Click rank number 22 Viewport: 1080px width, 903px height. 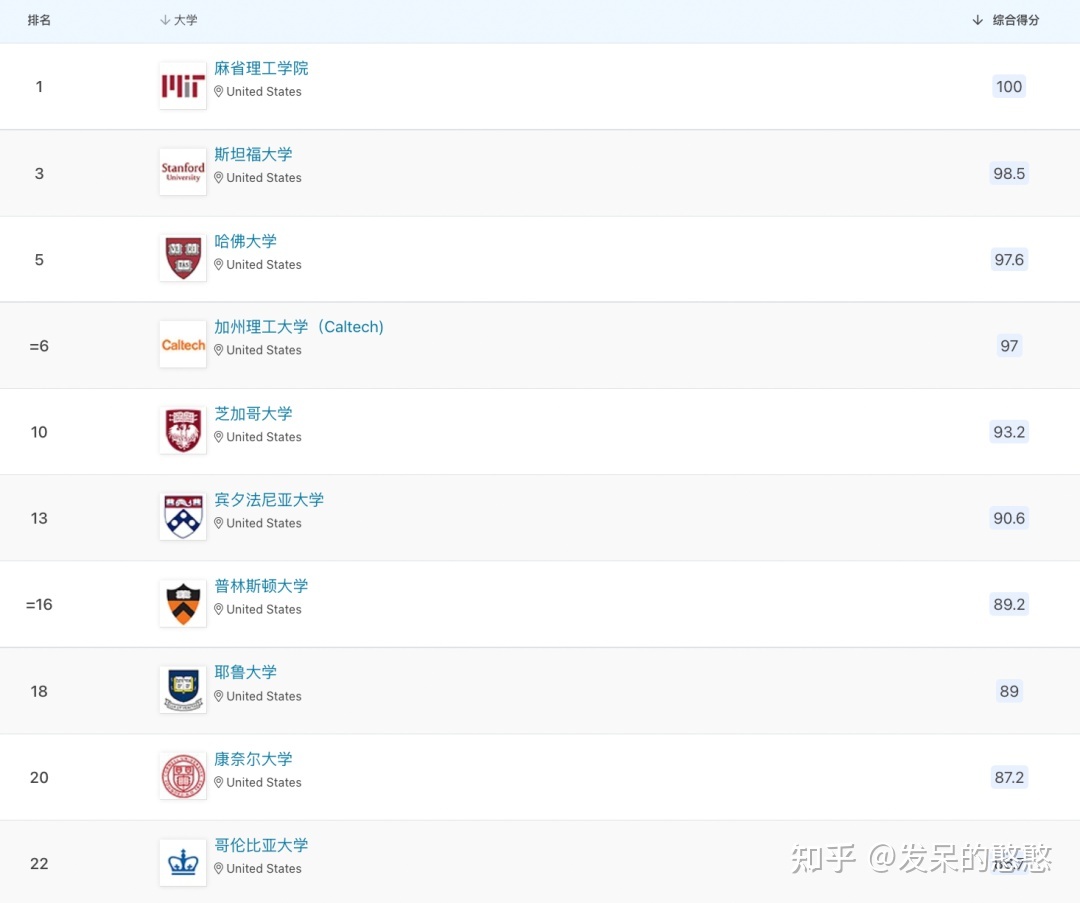tap(39, 863)
